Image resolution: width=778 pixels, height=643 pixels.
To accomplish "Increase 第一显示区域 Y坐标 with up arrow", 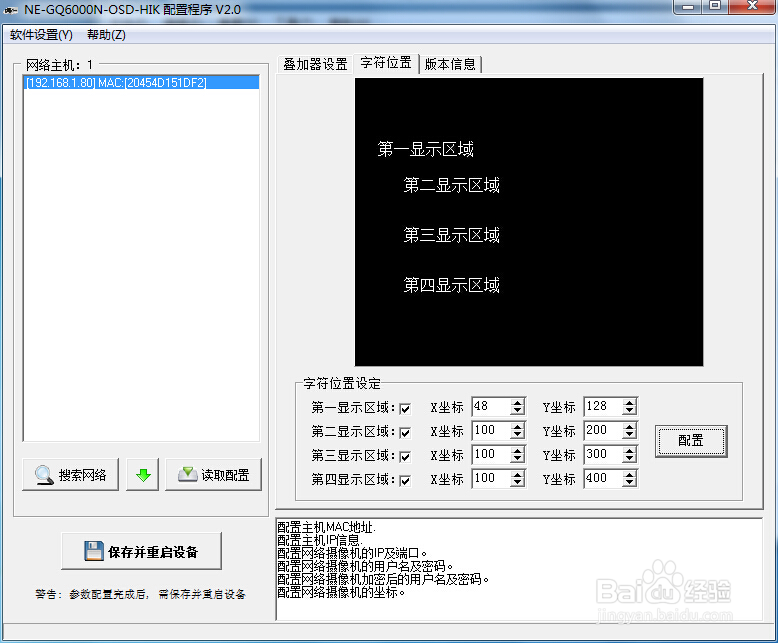I will click(x=630, y=403).
